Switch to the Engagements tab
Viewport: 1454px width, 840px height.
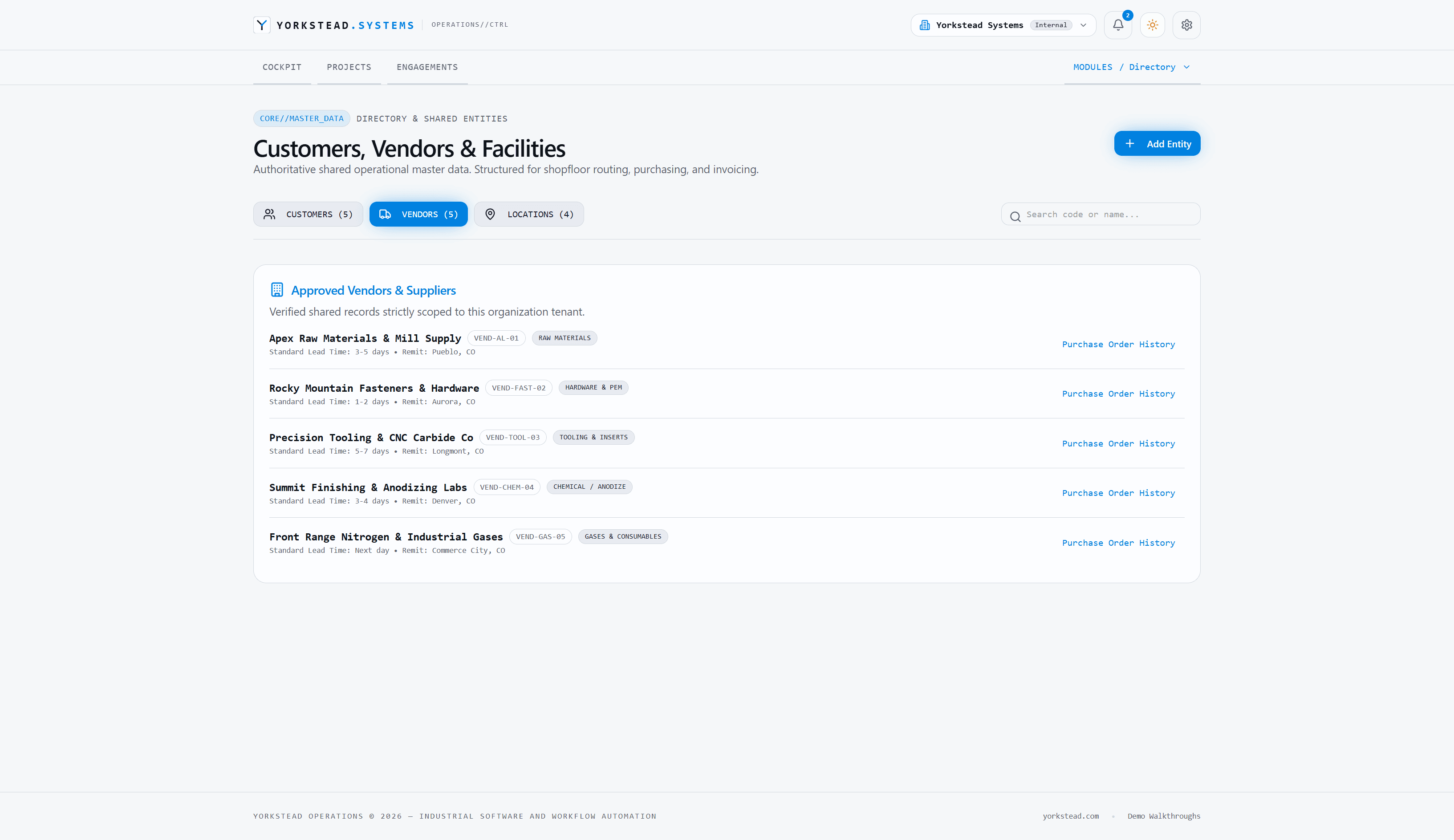[x=427, y=67]
